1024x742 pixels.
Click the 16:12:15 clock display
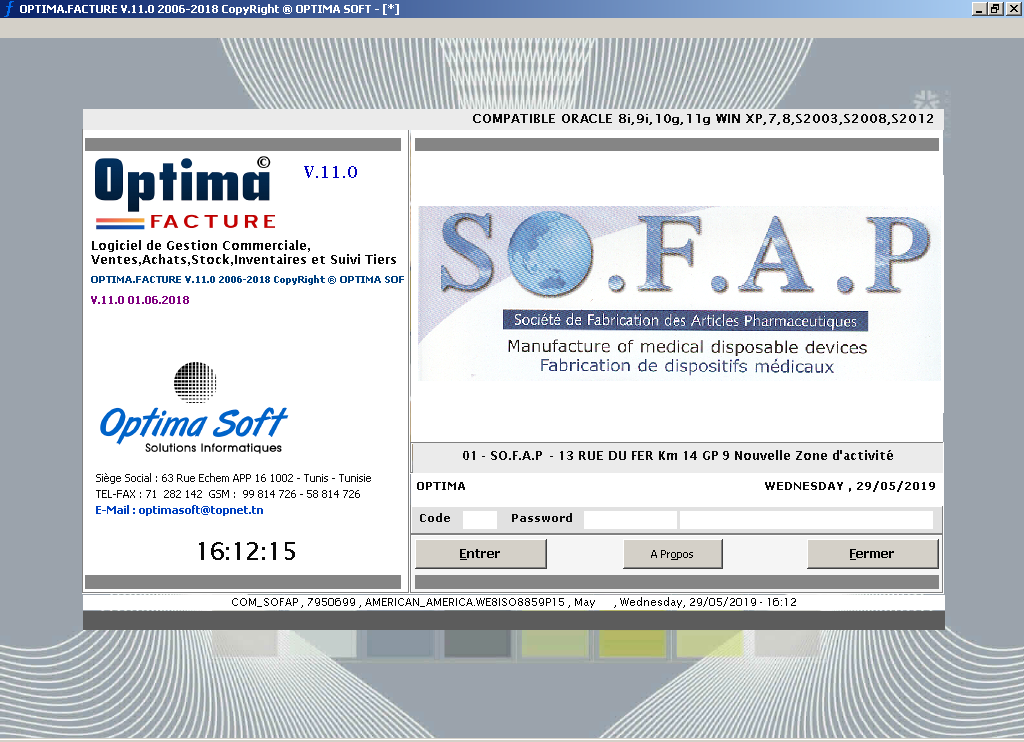click(247, 551)
